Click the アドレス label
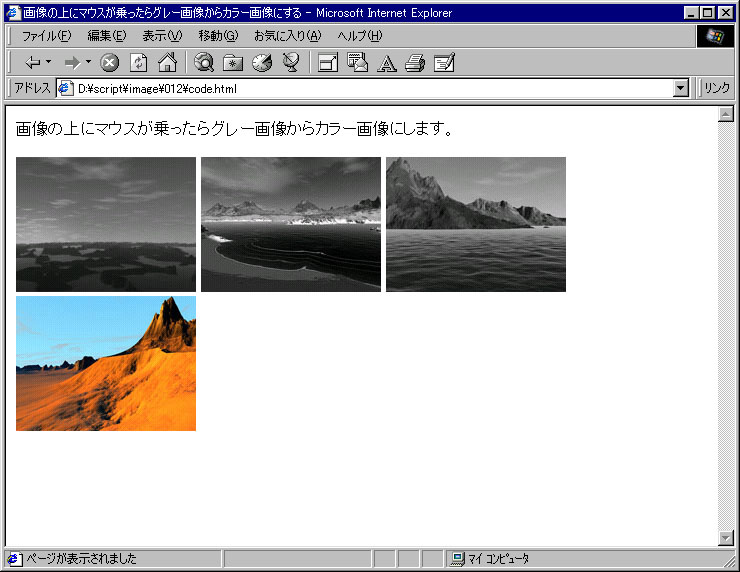This screenshot has height=572, width=740. [32, 88]
